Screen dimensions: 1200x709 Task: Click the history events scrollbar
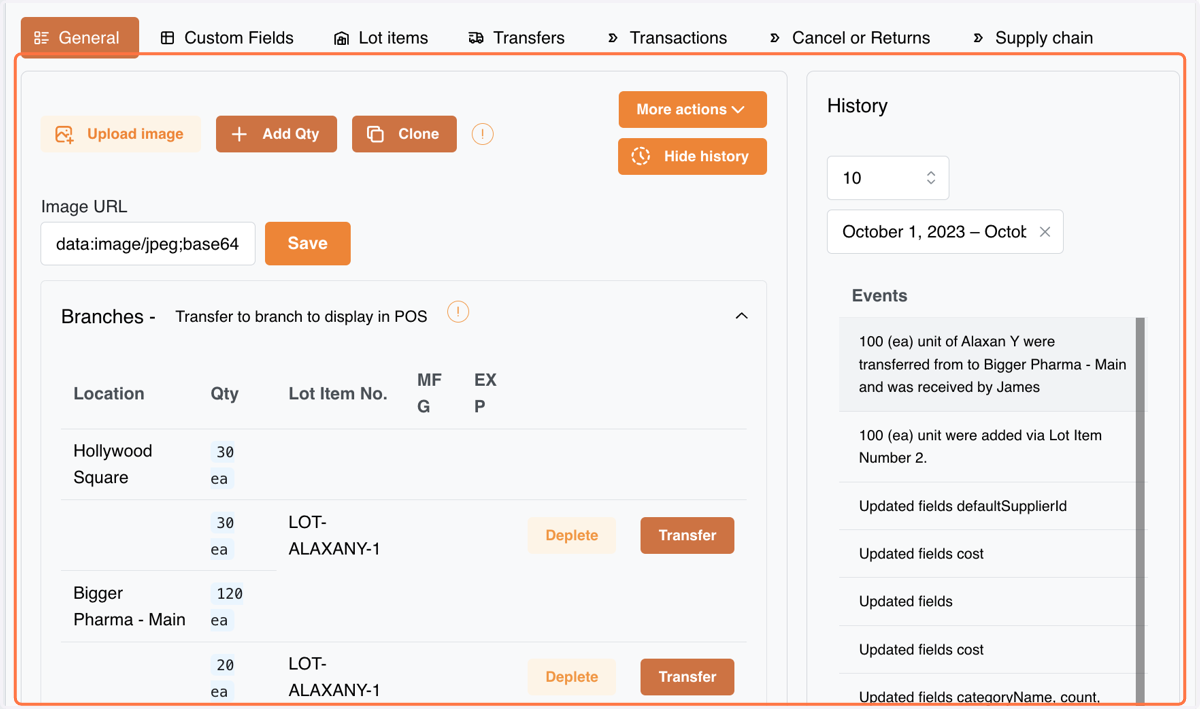(1140, 510)
